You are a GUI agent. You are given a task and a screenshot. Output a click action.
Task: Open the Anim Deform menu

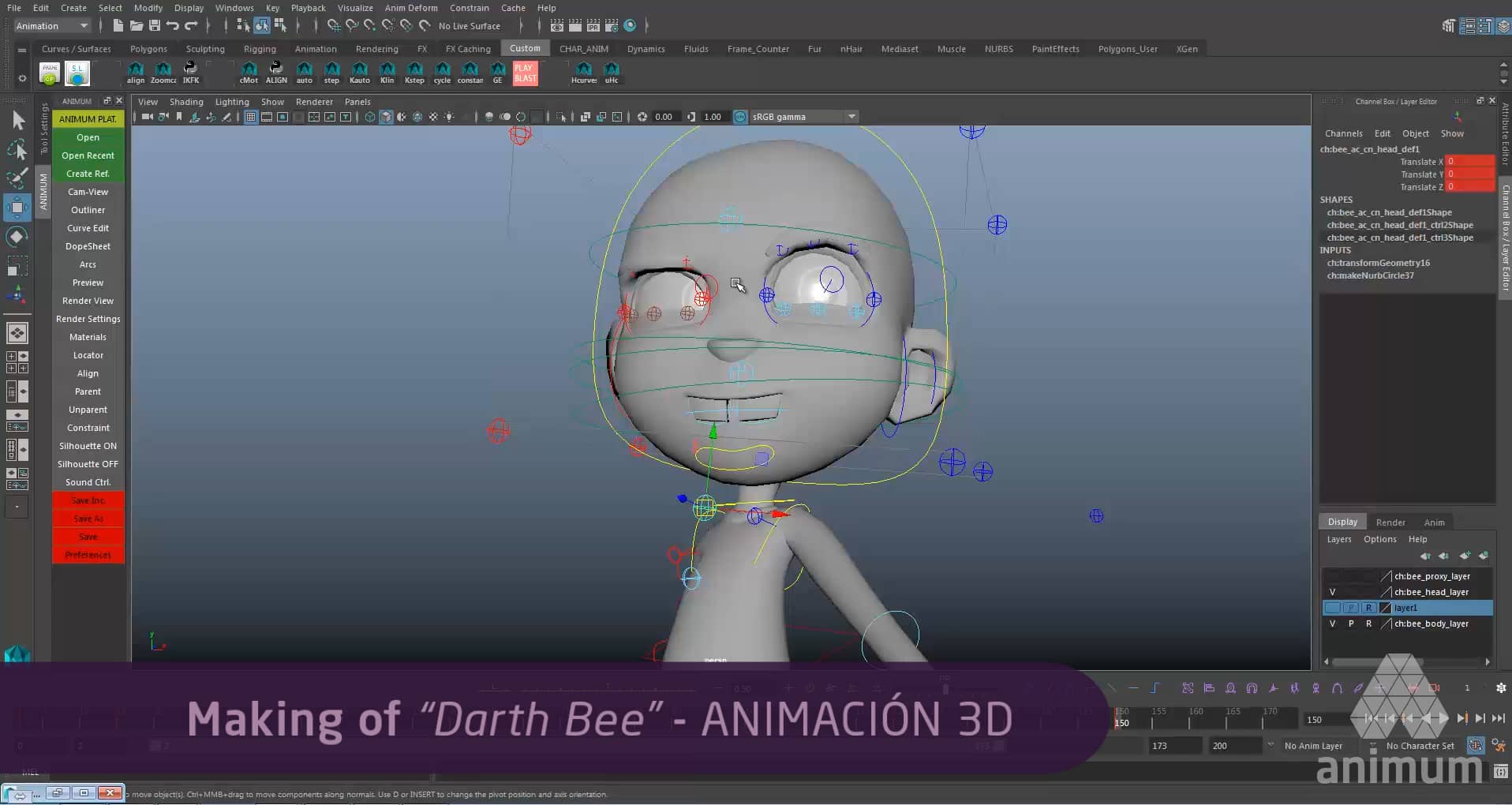(410, 7)
